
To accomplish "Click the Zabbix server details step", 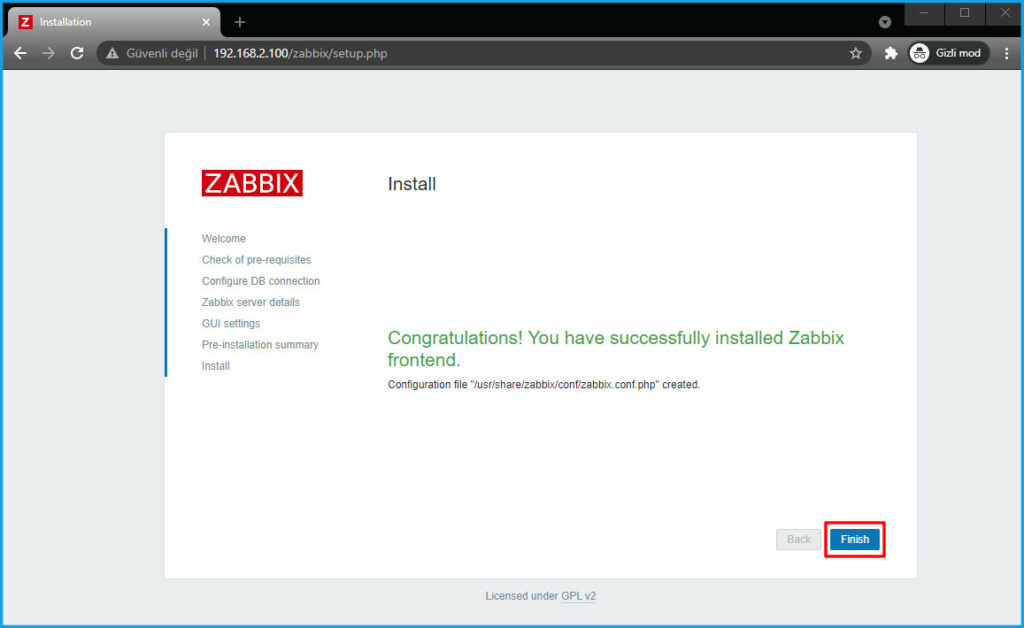I will point(251,302).
